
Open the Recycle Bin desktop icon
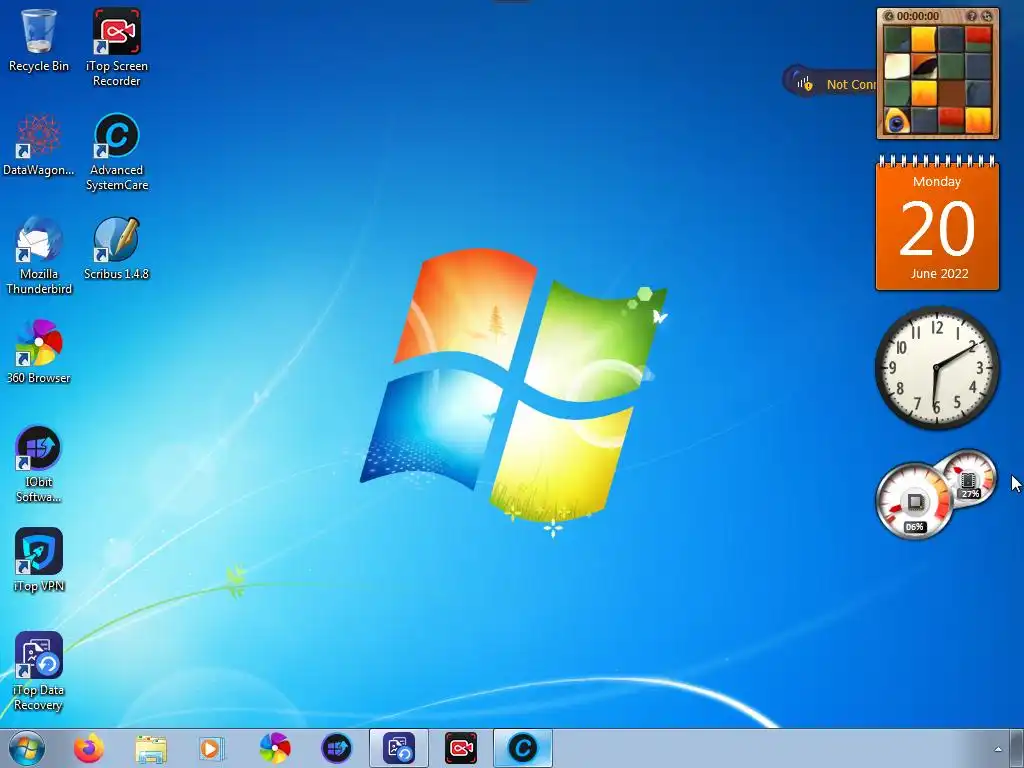coord(39,40)
